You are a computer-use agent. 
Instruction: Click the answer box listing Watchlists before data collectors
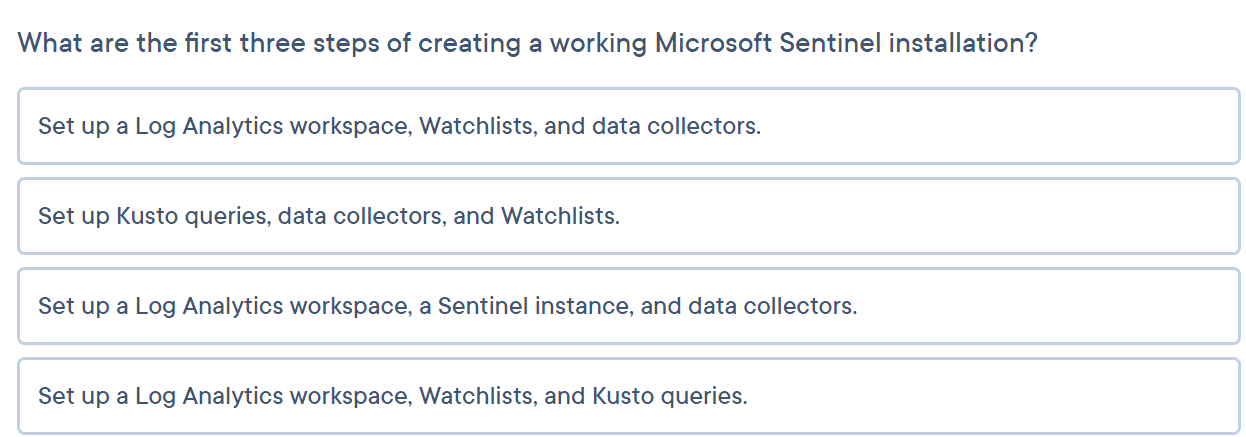[629, 126]
